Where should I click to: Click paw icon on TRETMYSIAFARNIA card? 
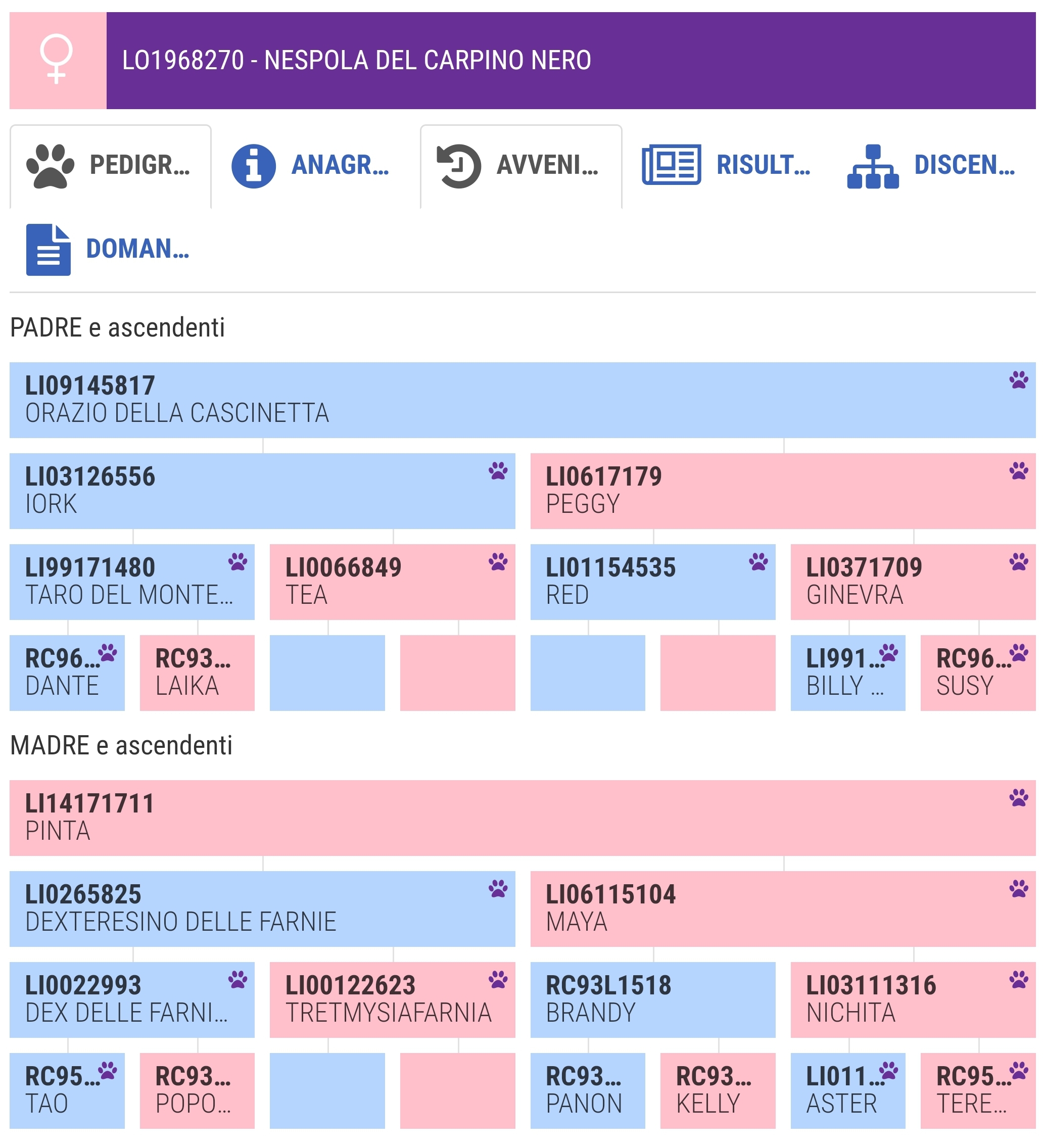497,979
